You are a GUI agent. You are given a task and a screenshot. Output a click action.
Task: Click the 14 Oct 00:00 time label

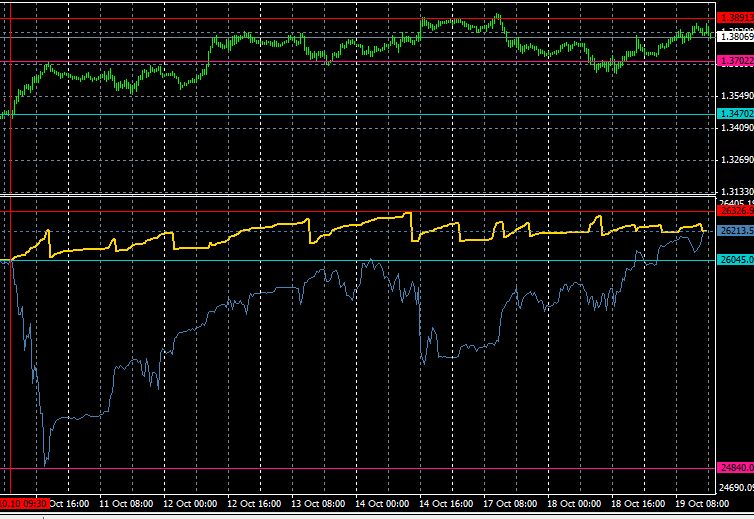382,504
